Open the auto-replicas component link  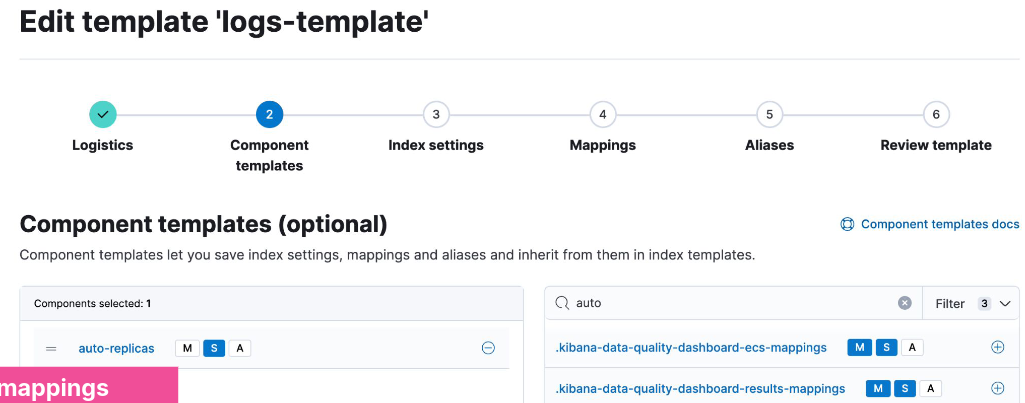click(116, 348)
